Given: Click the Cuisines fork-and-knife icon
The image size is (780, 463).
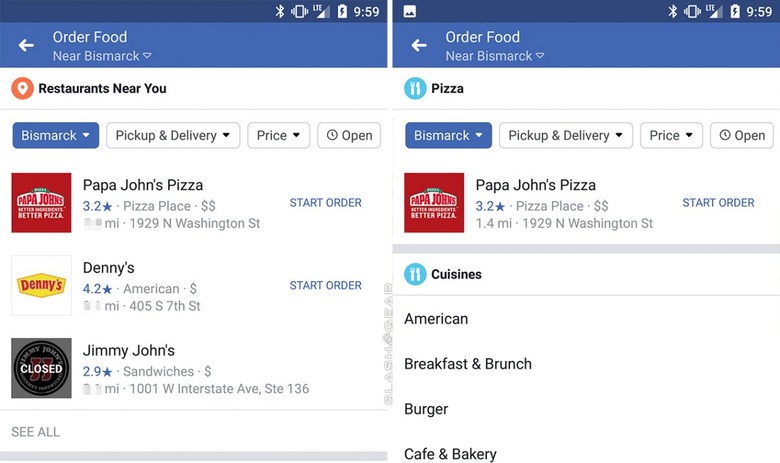Looking at the screenshot, I should click(415, 274).
